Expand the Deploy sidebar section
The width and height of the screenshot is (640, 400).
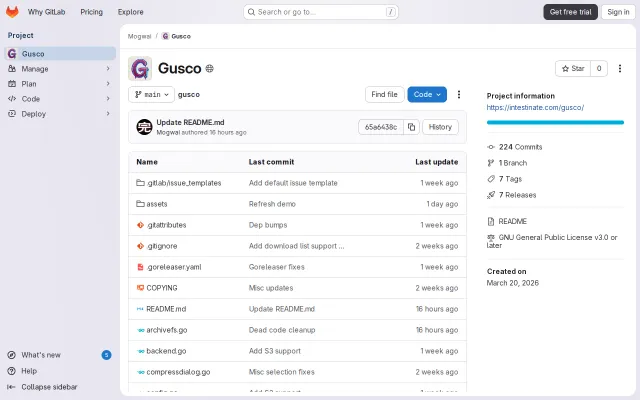point(59,114)
